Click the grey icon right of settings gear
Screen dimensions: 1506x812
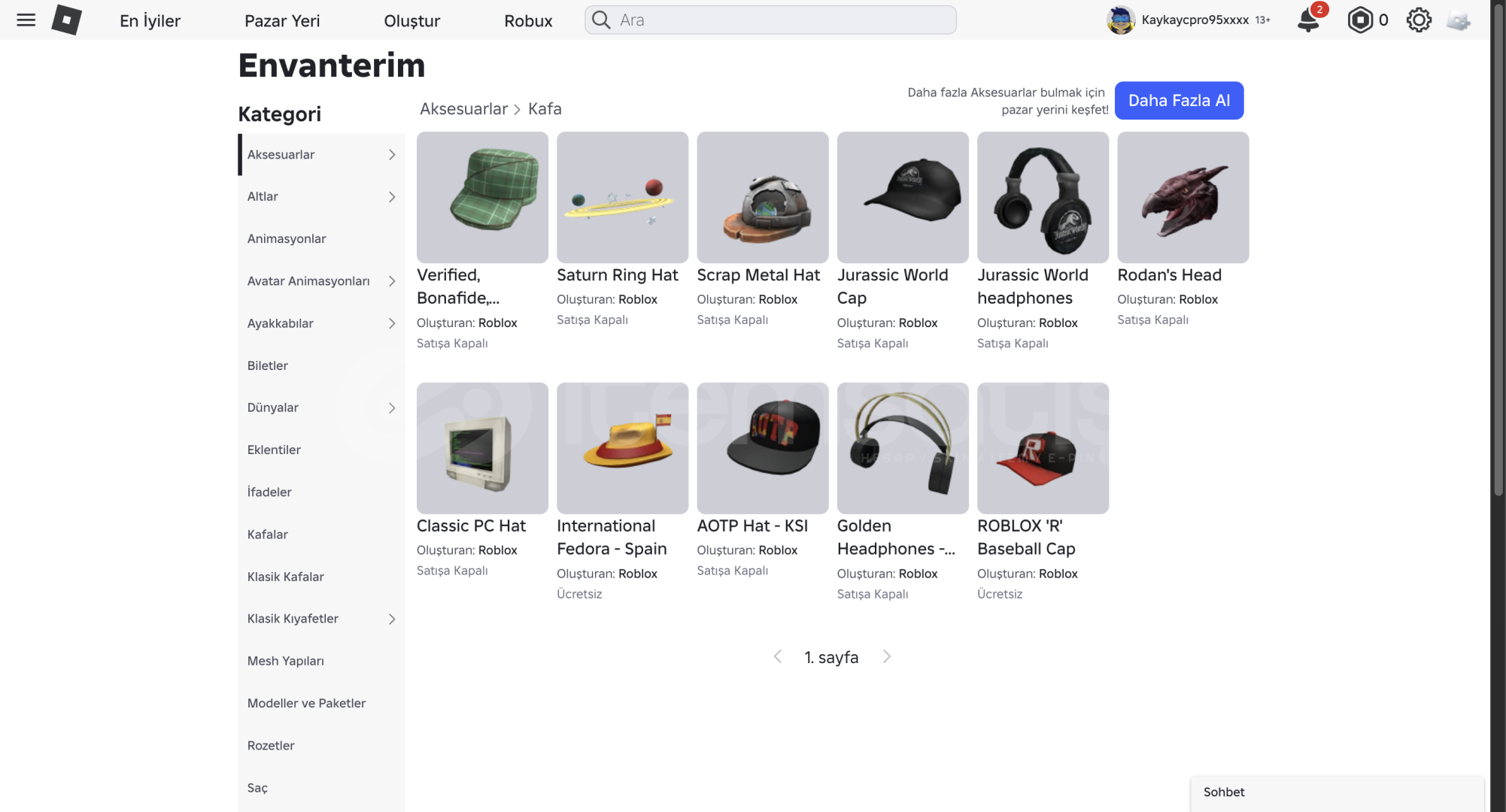point(1459,20)
